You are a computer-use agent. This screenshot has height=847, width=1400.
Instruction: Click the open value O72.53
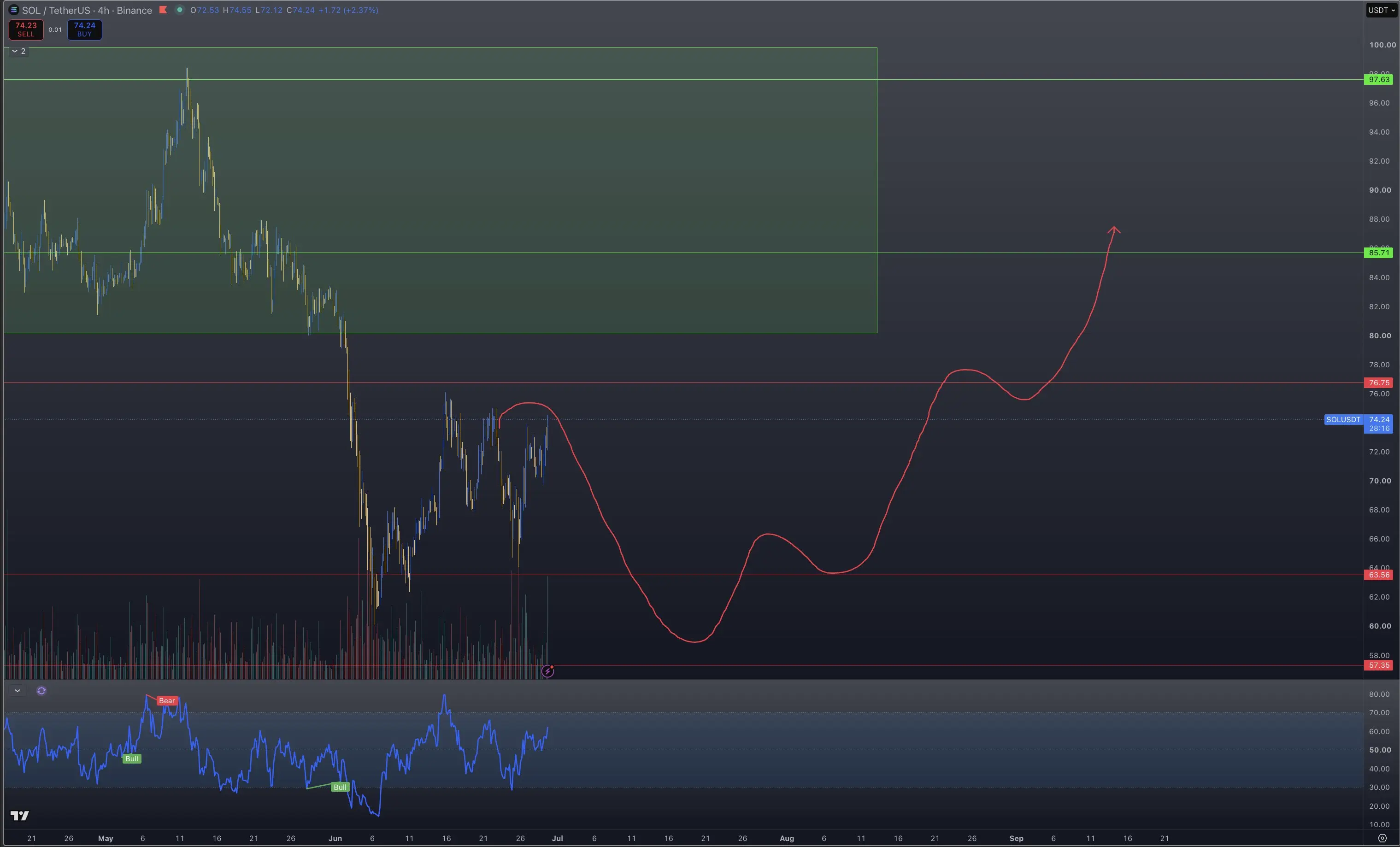[x=205, y=10]
